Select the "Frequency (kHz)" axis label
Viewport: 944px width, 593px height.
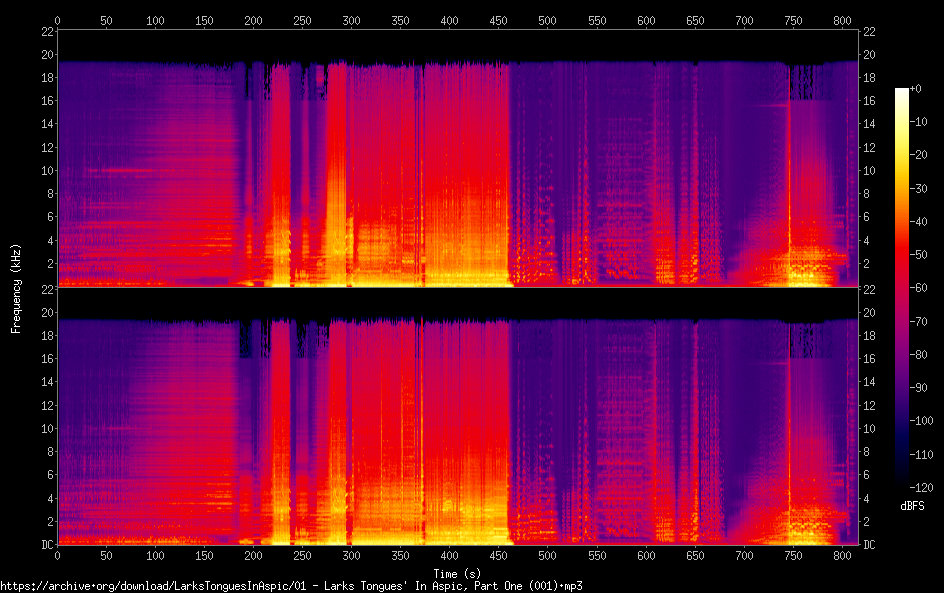16,287
